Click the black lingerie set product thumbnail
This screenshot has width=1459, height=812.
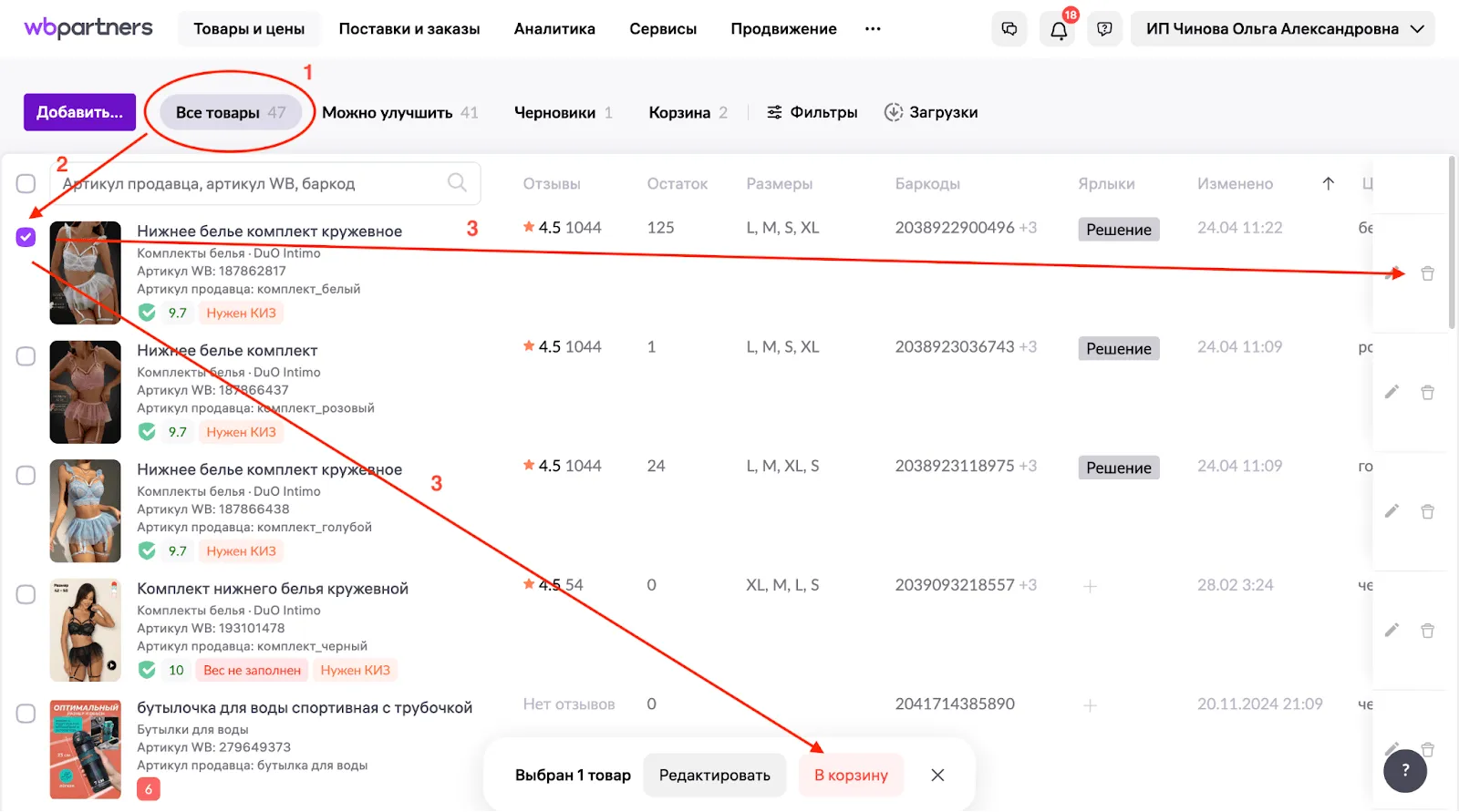pos(85,631)
